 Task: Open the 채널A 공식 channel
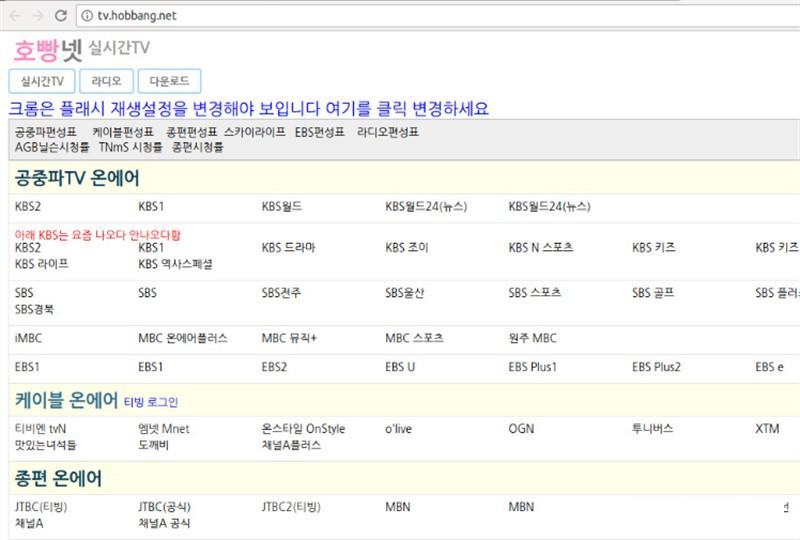click(x=164, y=523)
